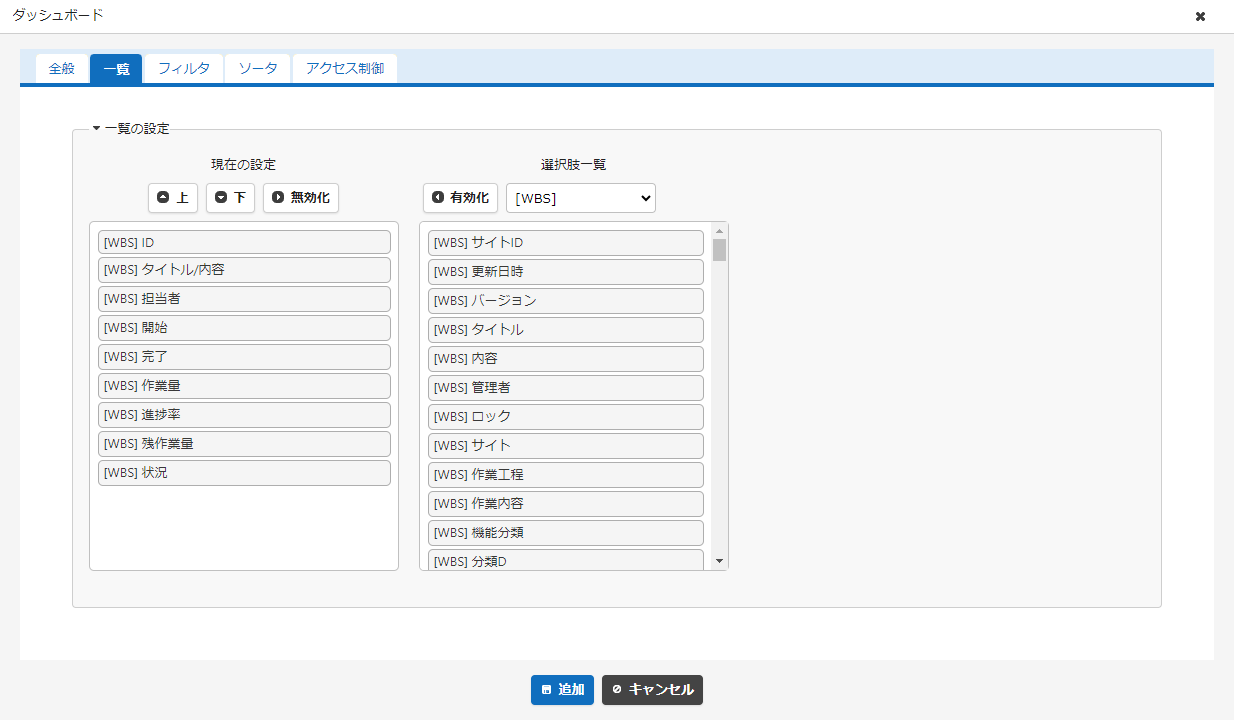Click the options list scrollbar thumb
Image resolution: width=1234 pixels, height=720 pixels.
[719, 250]
